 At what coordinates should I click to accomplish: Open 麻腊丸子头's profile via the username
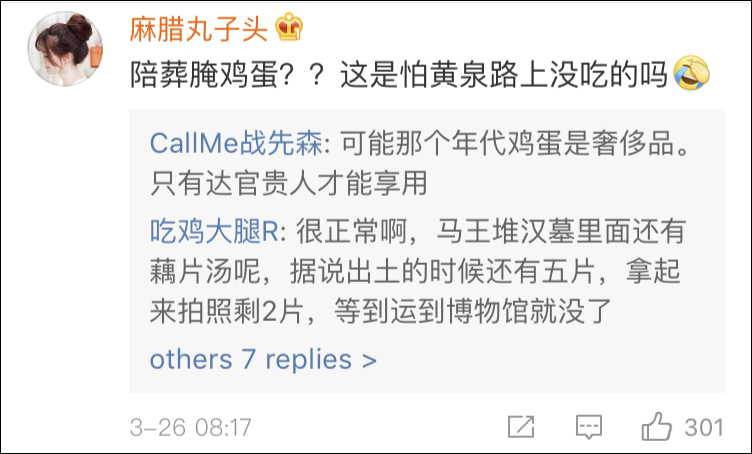[x=198, y=30]
